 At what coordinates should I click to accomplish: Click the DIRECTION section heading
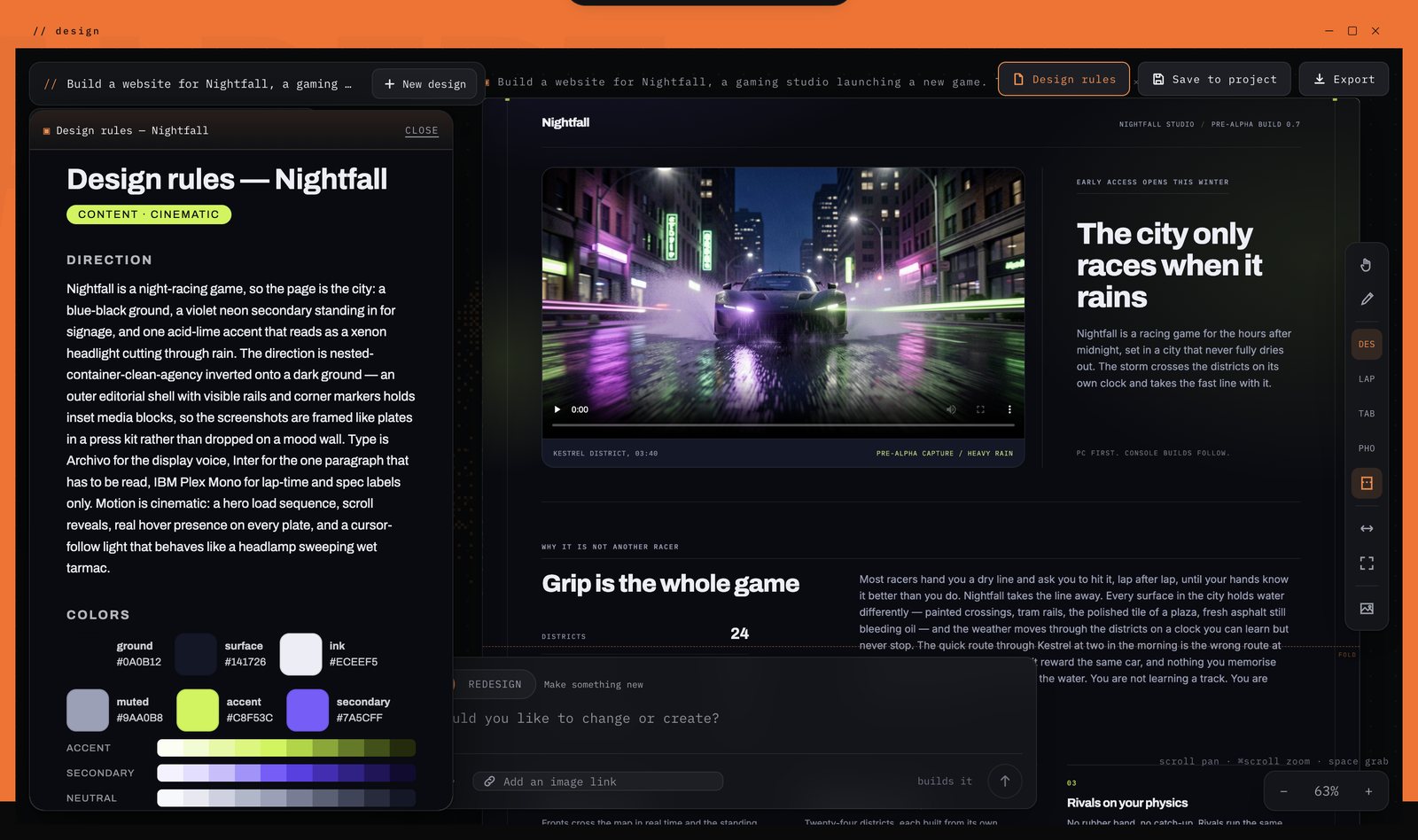[109, 260]
